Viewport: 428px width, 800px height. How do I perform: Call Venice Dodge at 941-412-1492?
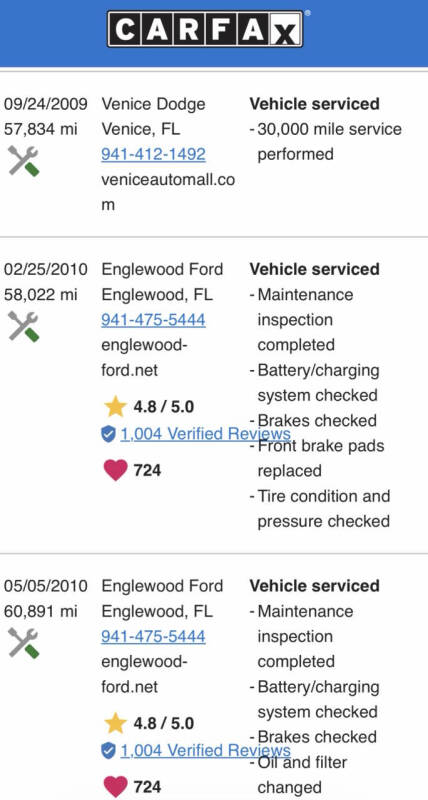coord(153,154)
